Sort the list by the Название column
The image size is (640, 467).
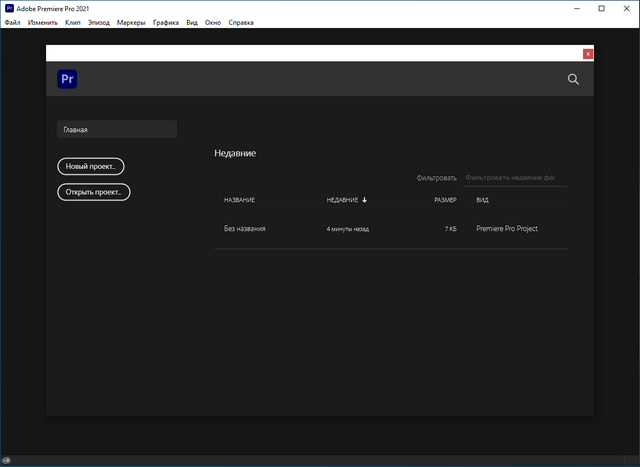(x=239, y=200)
